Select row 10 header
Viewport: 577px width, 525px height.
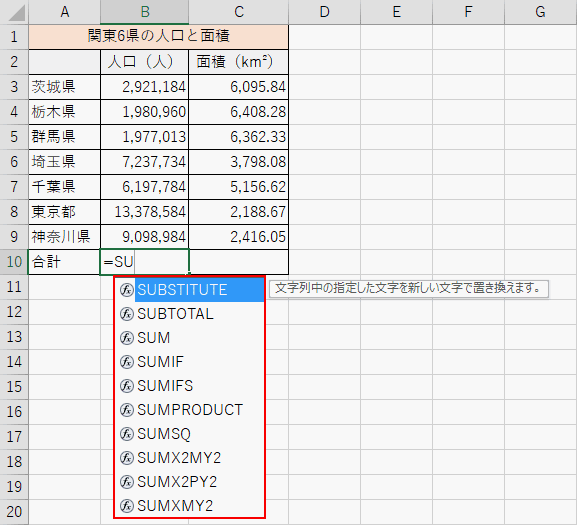[14, 262]
